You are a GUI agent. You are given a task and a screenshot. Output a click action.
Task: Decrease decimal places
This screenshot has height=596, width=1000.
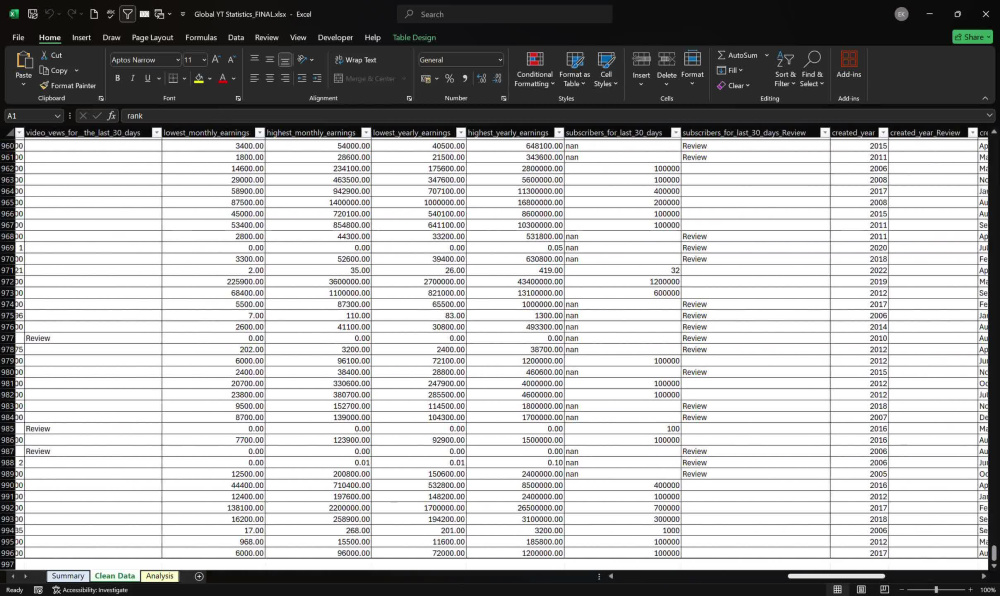497,78
